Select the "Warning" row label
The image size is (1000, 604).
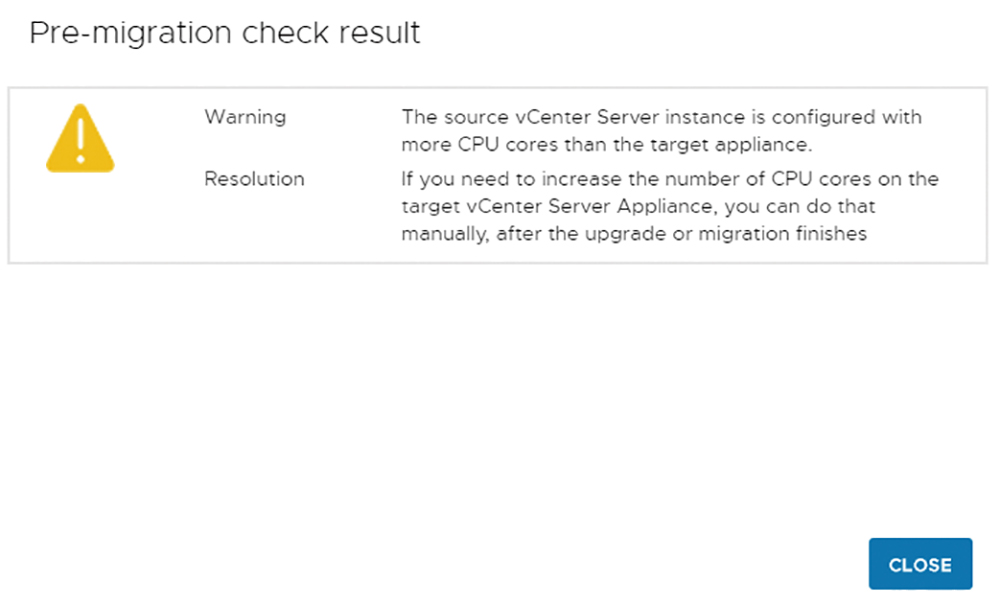pyautogui.click(x=245, y=117)
